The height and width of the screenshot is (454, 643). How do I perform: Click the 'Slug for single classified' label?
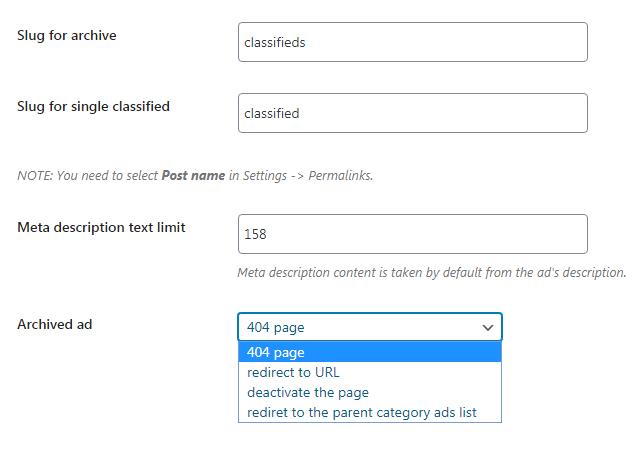(93, 107)
